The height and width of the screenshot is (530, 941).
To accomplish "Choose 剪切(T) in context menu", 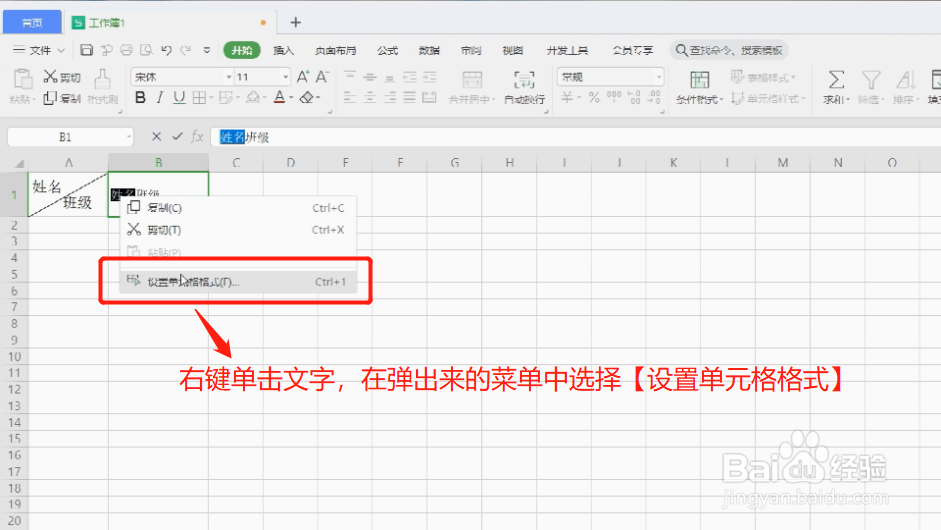I will (238, 230).
